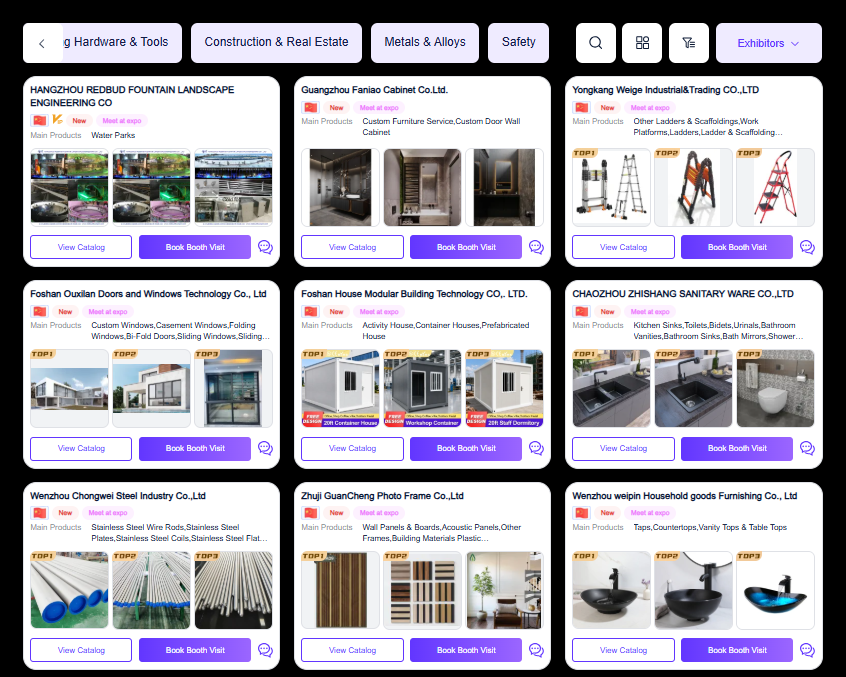Viewport: 846px width, 677px height.
Task: Open CHAOZHOU ZHISHANG SANITARY WARE company title
Action: pyautogui.click(x=683, y=294)
